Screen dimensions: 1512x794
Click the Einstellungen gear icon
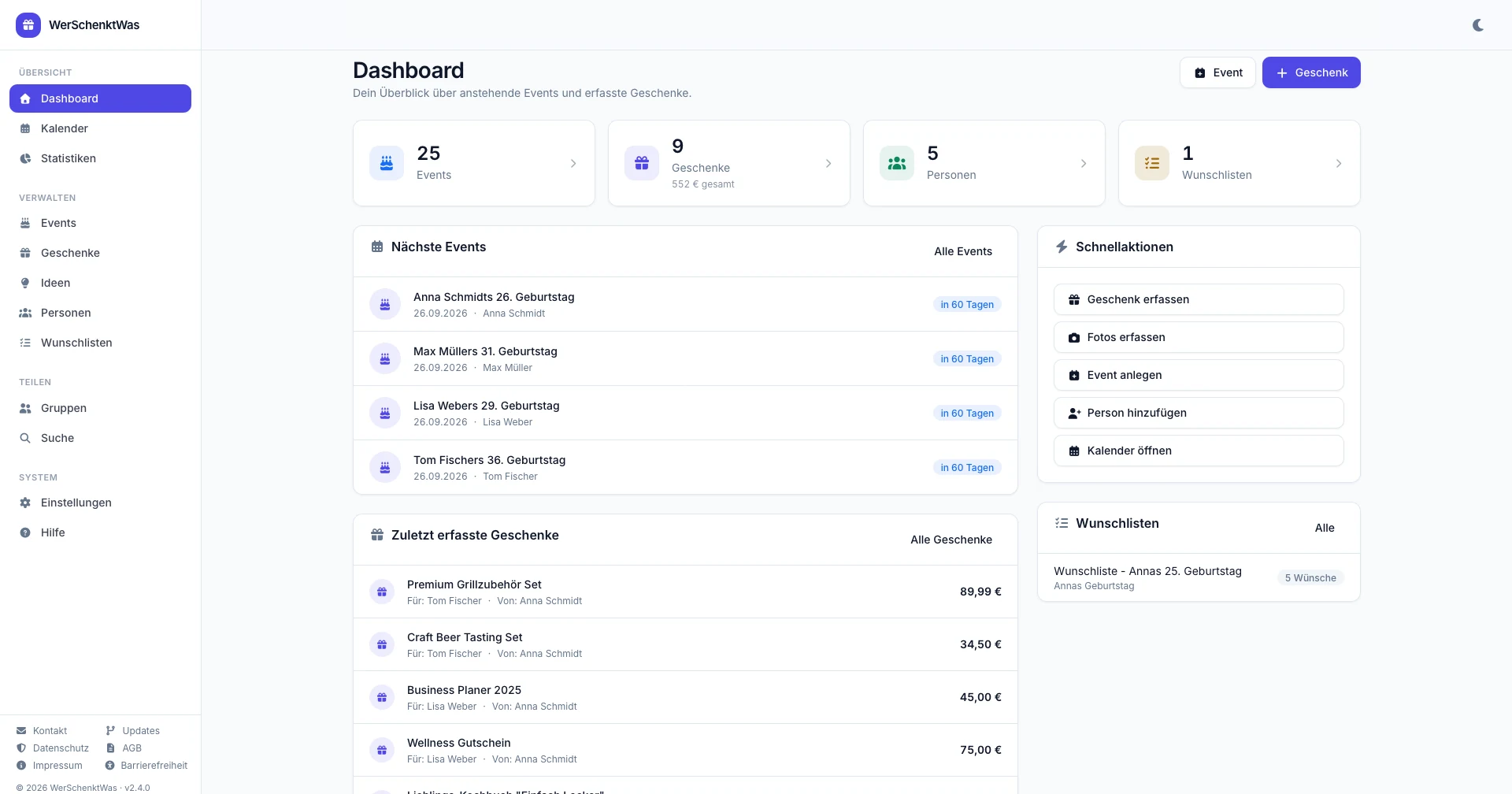25,503
